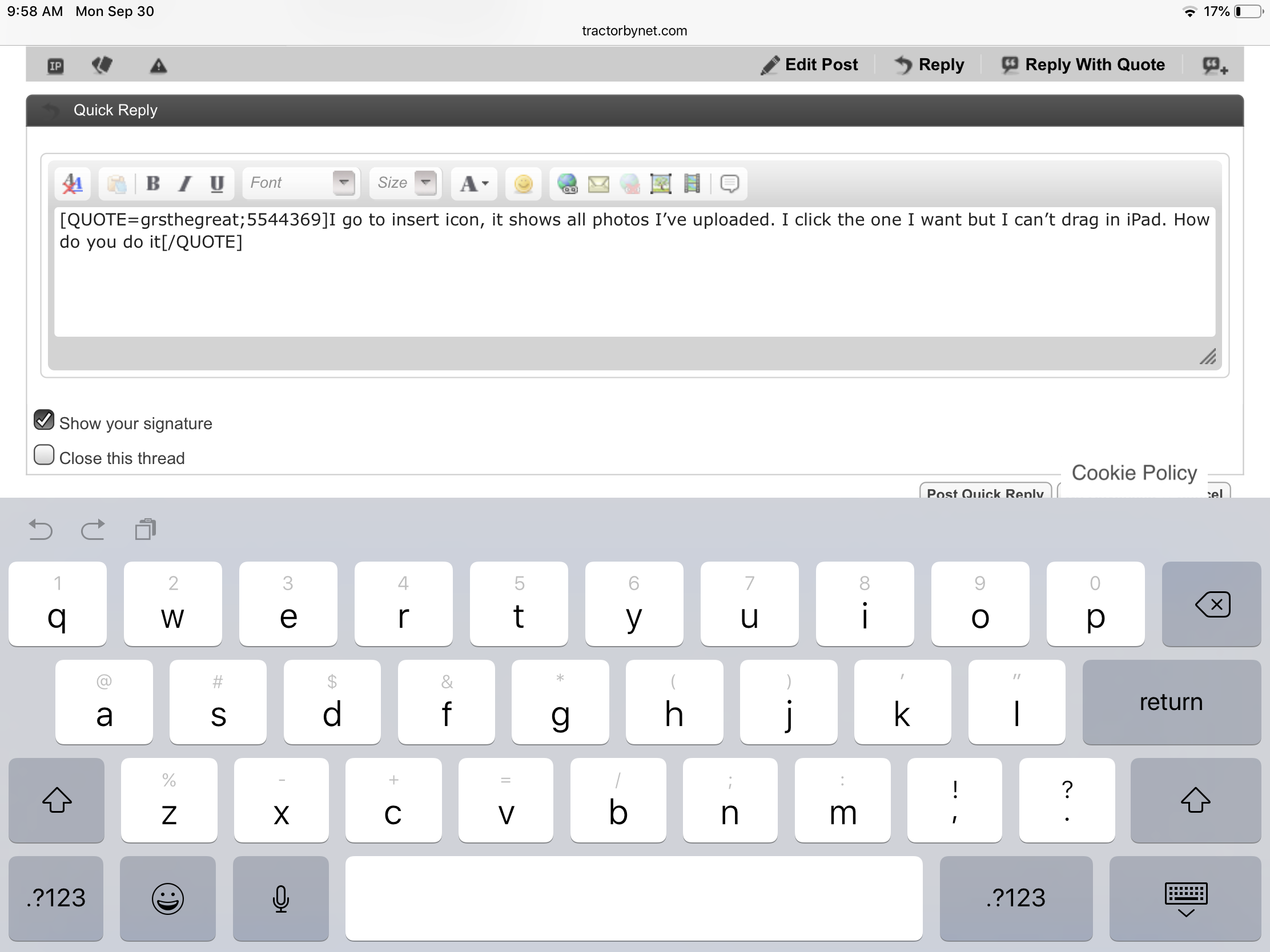Click inside the quick reply text area
1270x952 pixels.
[x=634, y=287]
